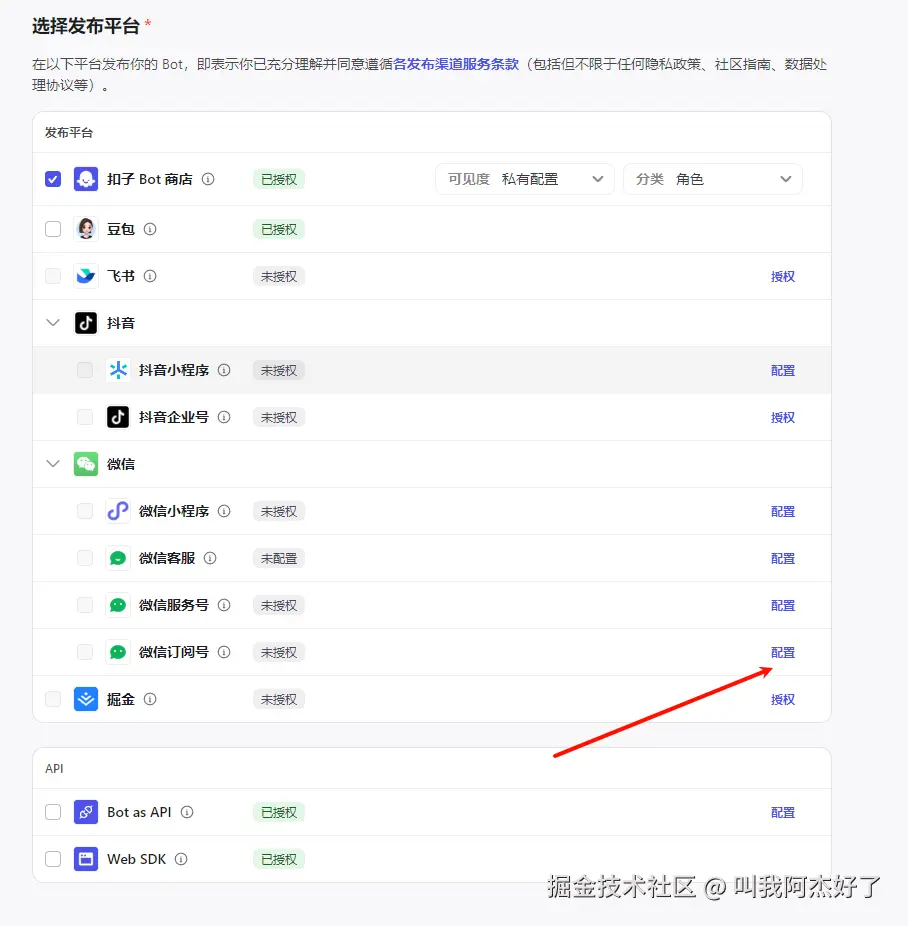The image size is (908, 926).
Task: Select the 微信服务号 checkbox
Action: (x=85, y=605)
